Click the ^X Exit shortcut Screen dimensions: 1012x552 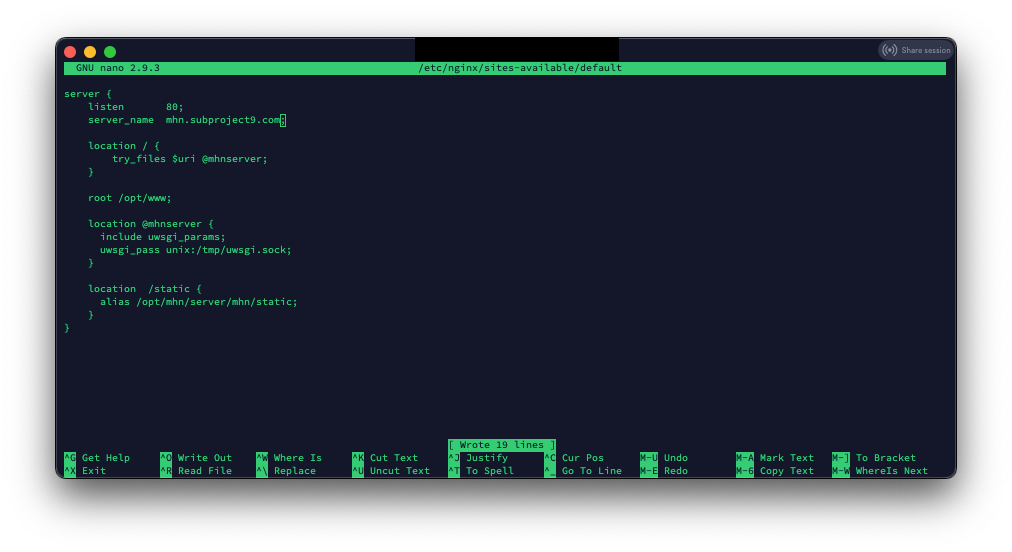click(x=85, y=471)
